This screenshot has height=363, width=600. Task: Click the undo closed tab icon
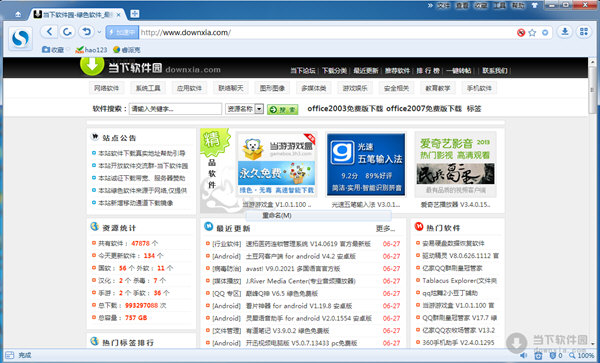tap(87, 32)
